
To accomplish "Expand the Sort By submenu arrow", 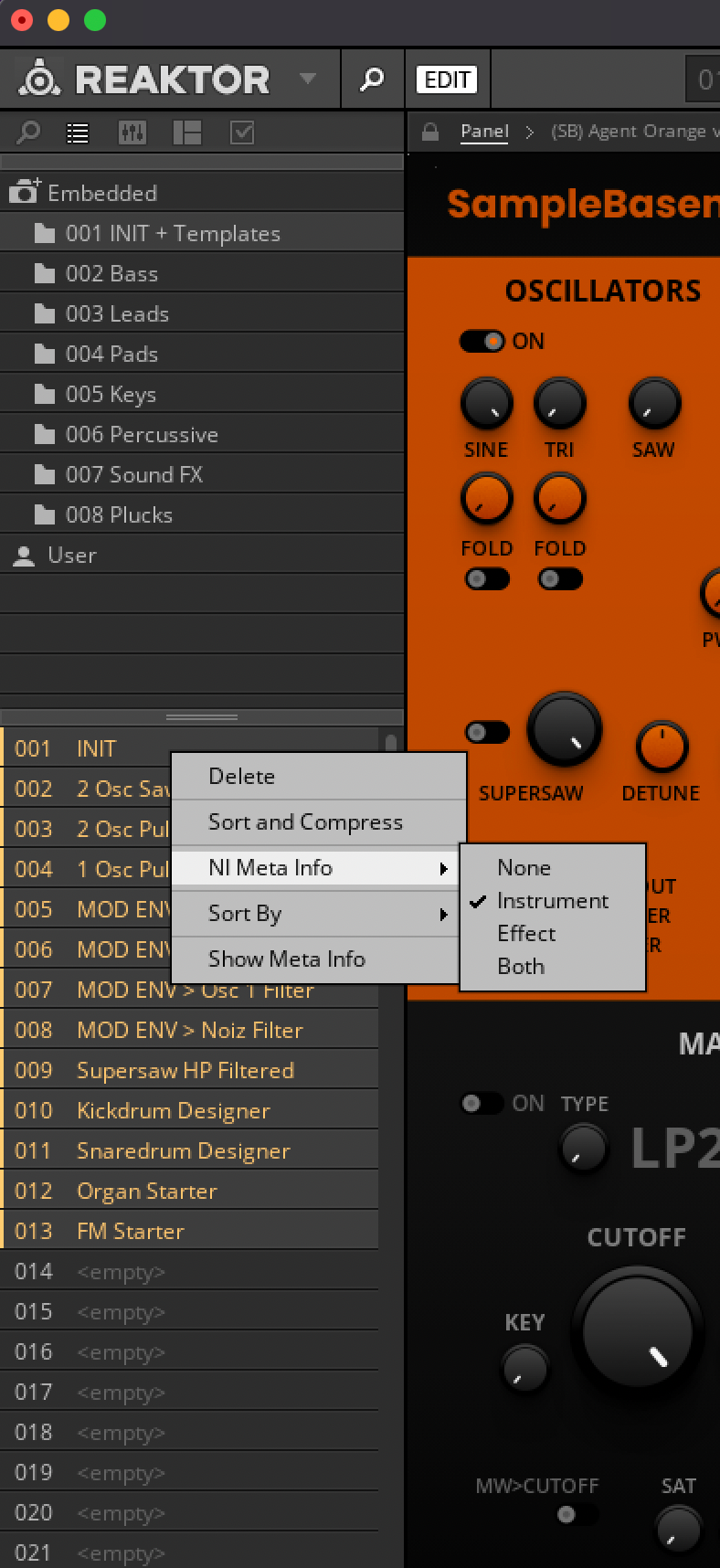I will pyautogui.click(x=444, y=914).
